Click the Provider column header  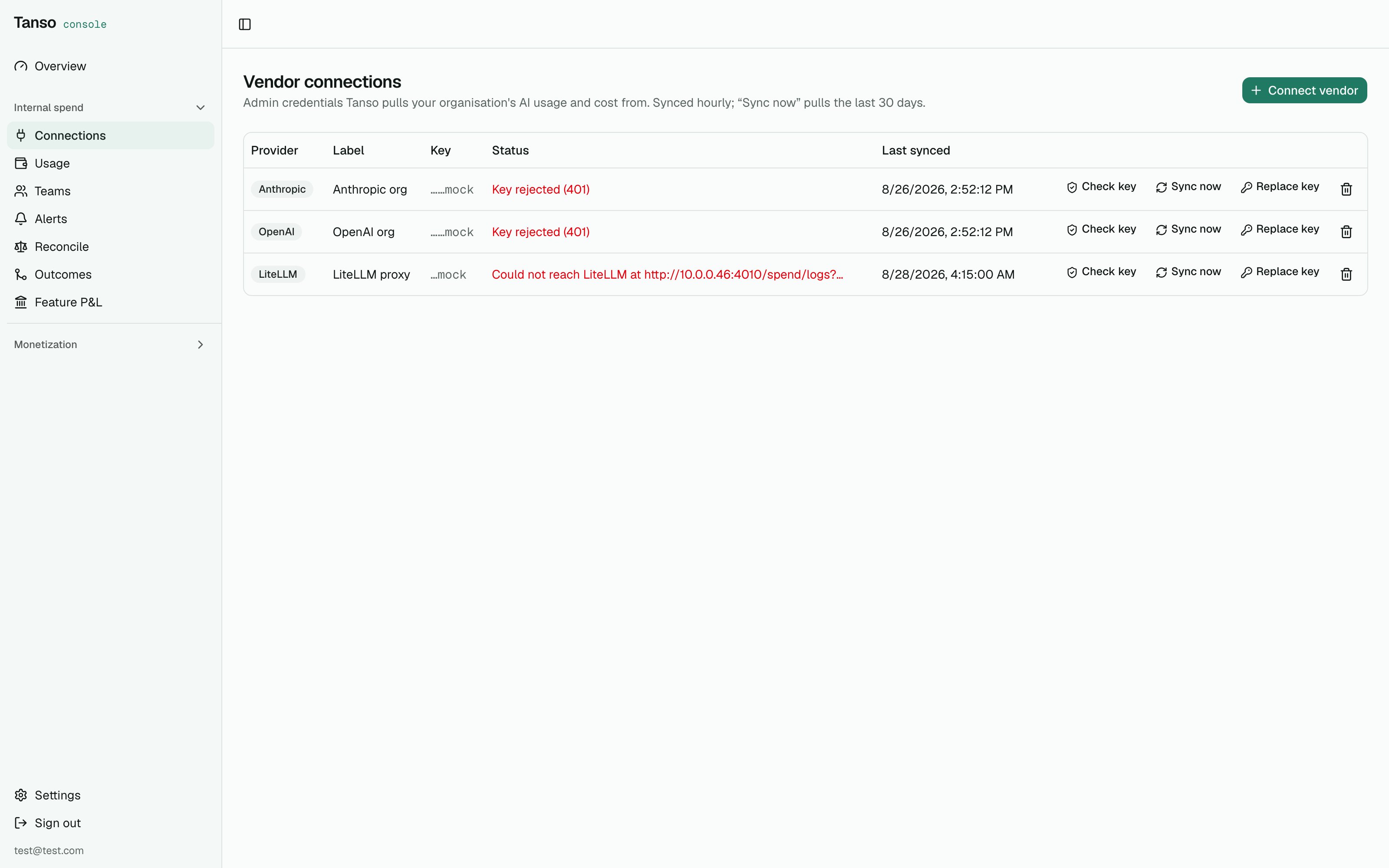coord(274,151)
